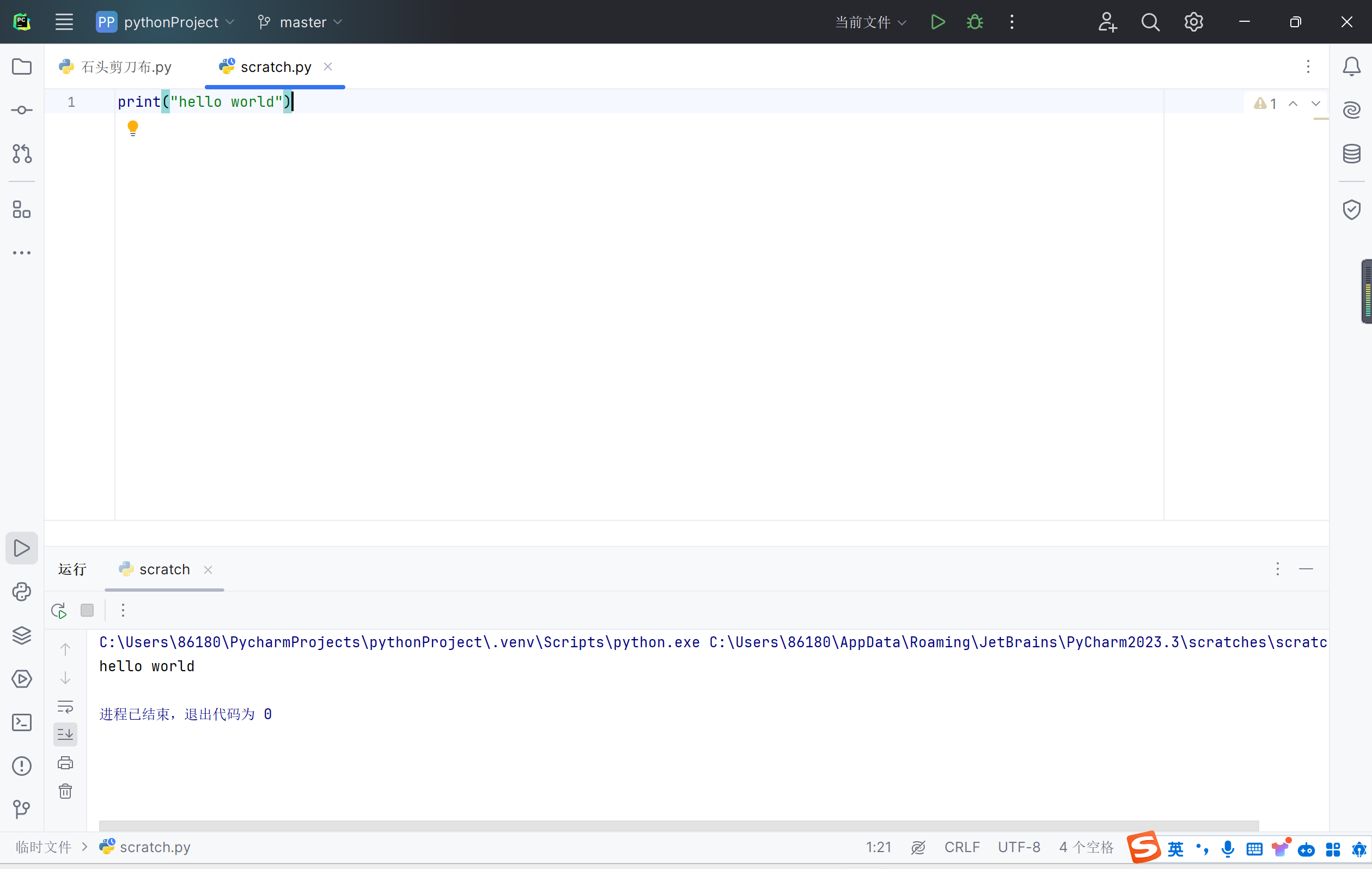Image resolution: width=1372 pixels, height=869 pixels.
Task: Click the UTF-8 encoding in status bar
Action: (1019, 847)
